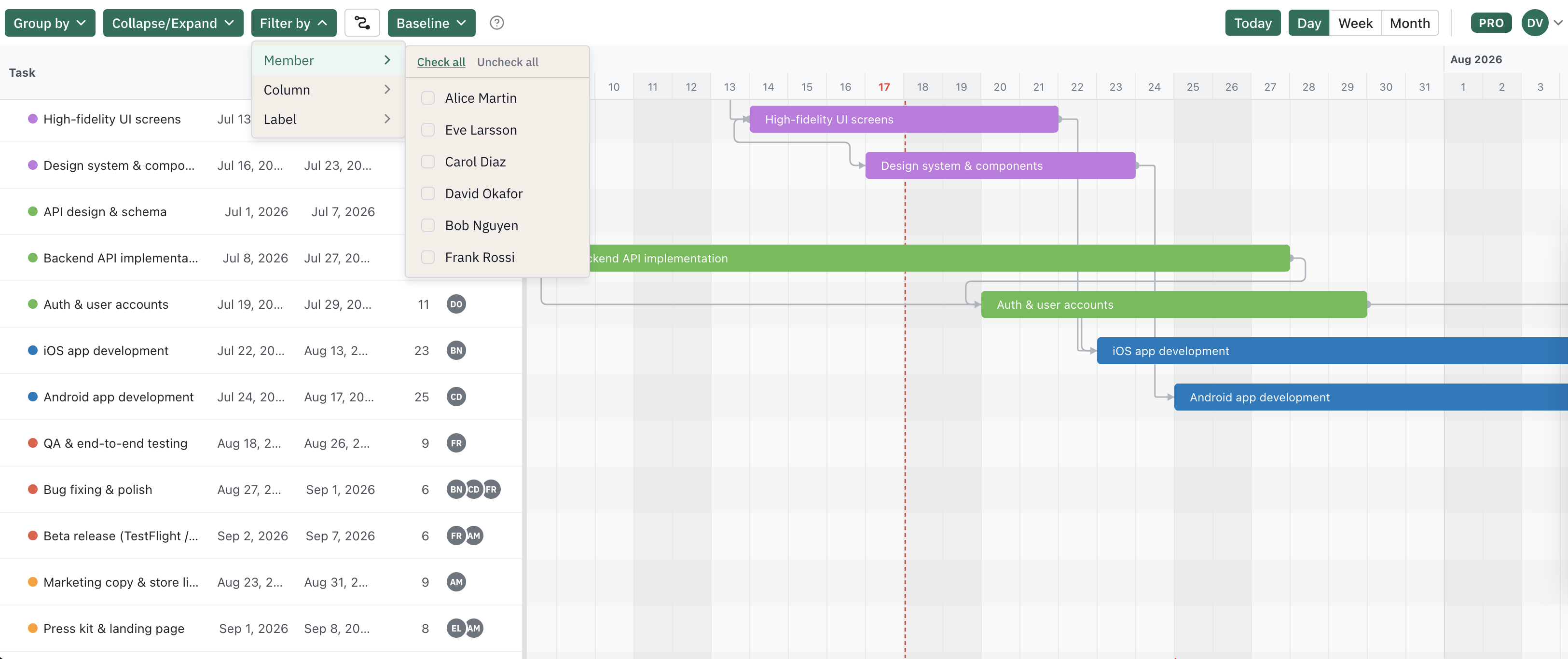
Task: Switch to Month view
Action: [x=1410, y=23]
